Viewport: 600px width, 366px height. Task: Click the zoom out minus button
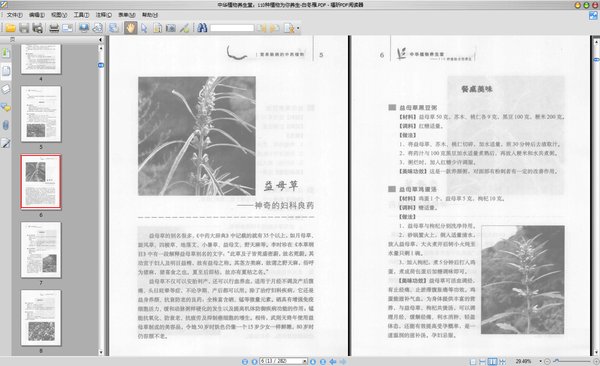point(547,361)
